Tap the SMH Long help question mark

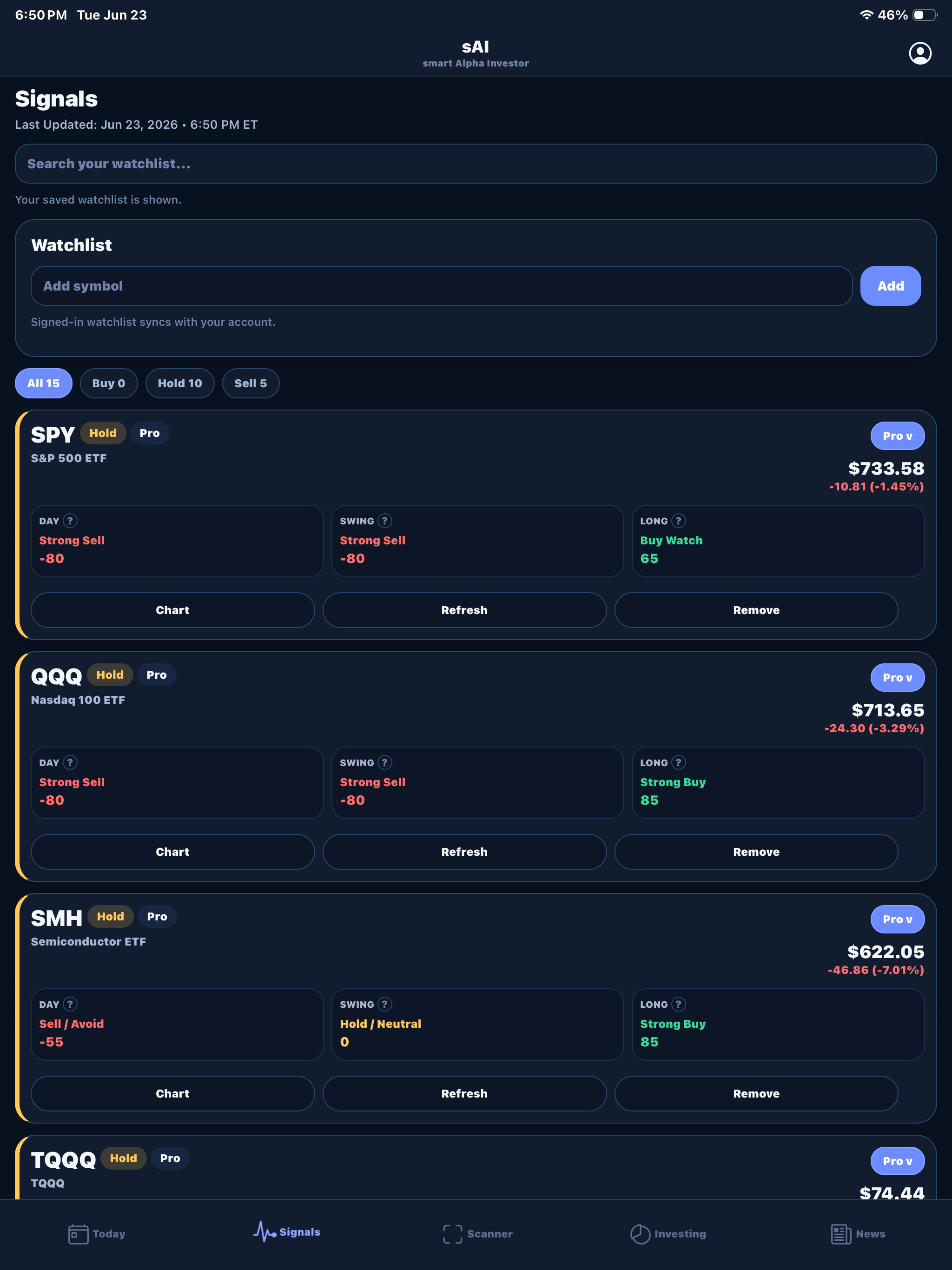tap(678, 1004)
